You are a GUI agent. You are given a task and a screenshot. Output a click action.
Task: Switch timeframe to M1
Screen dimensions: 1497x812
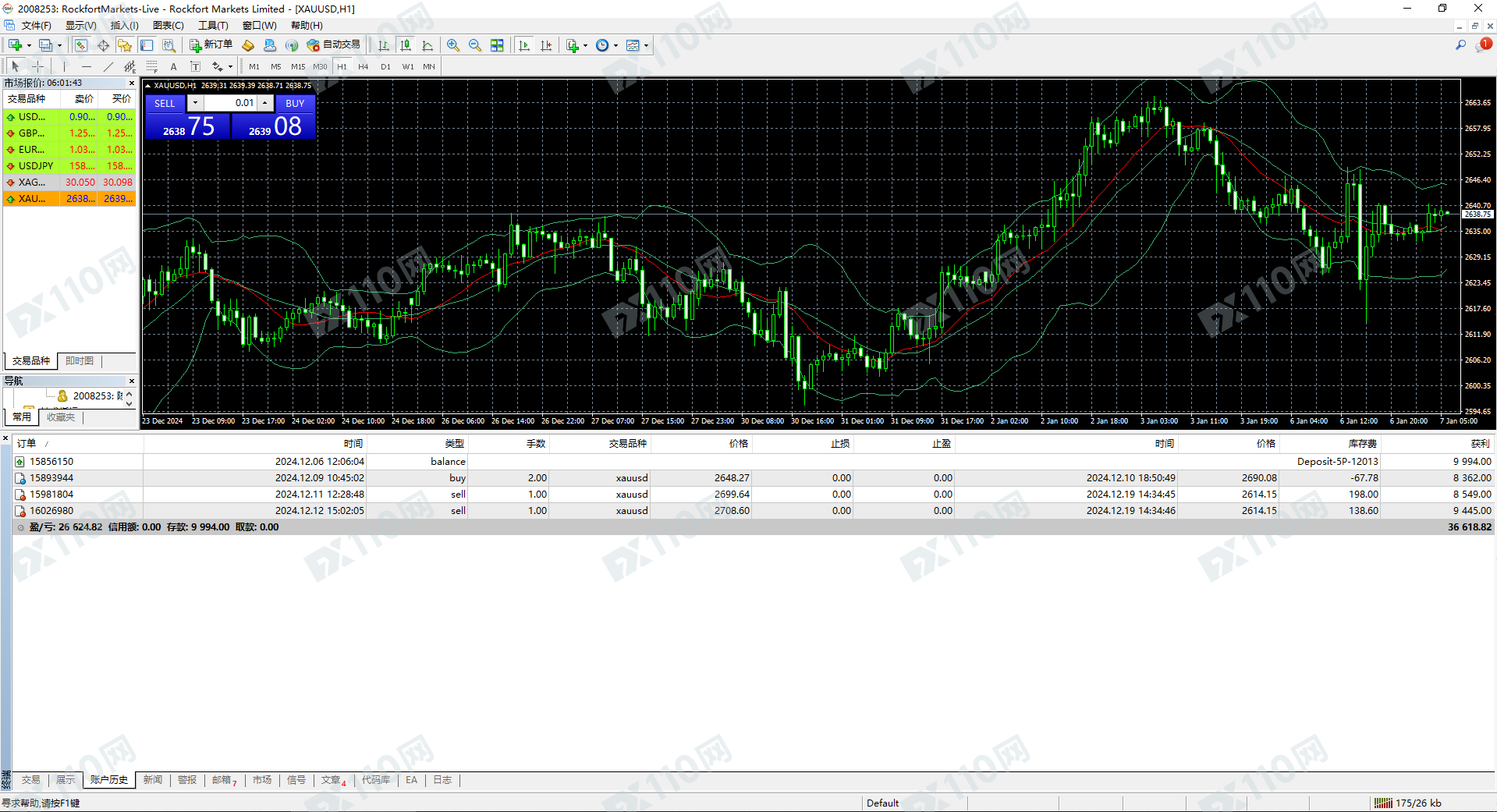pos(254,66)
